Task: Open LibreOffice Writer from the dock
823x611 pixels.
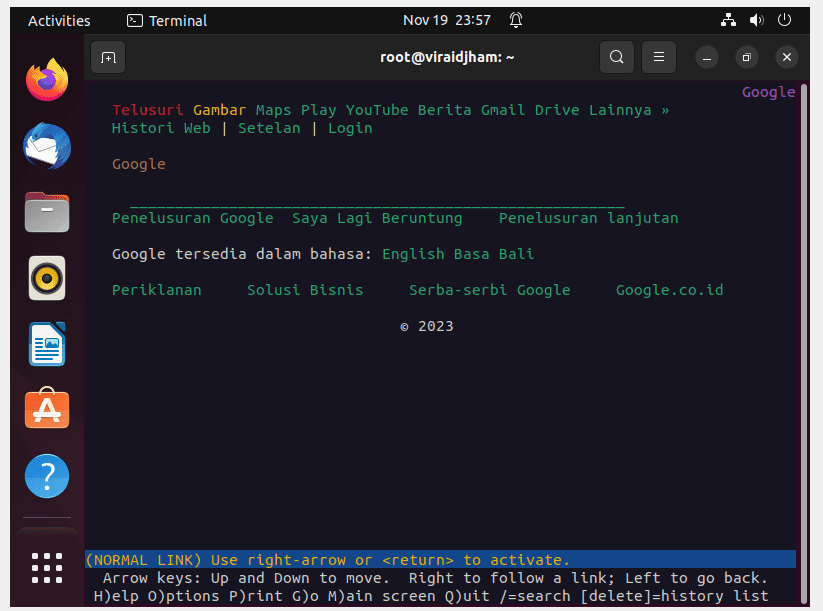Action: click(47, 344)
